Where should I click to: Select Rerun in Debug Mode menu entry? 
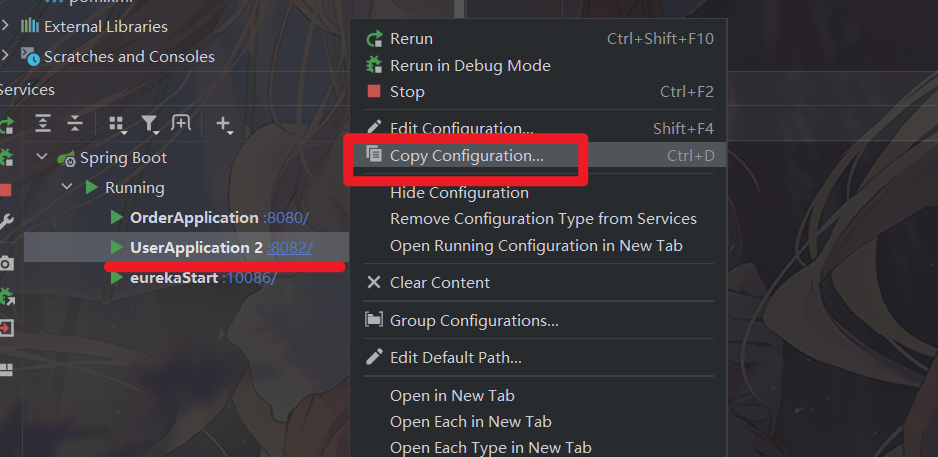pos(470,65)
